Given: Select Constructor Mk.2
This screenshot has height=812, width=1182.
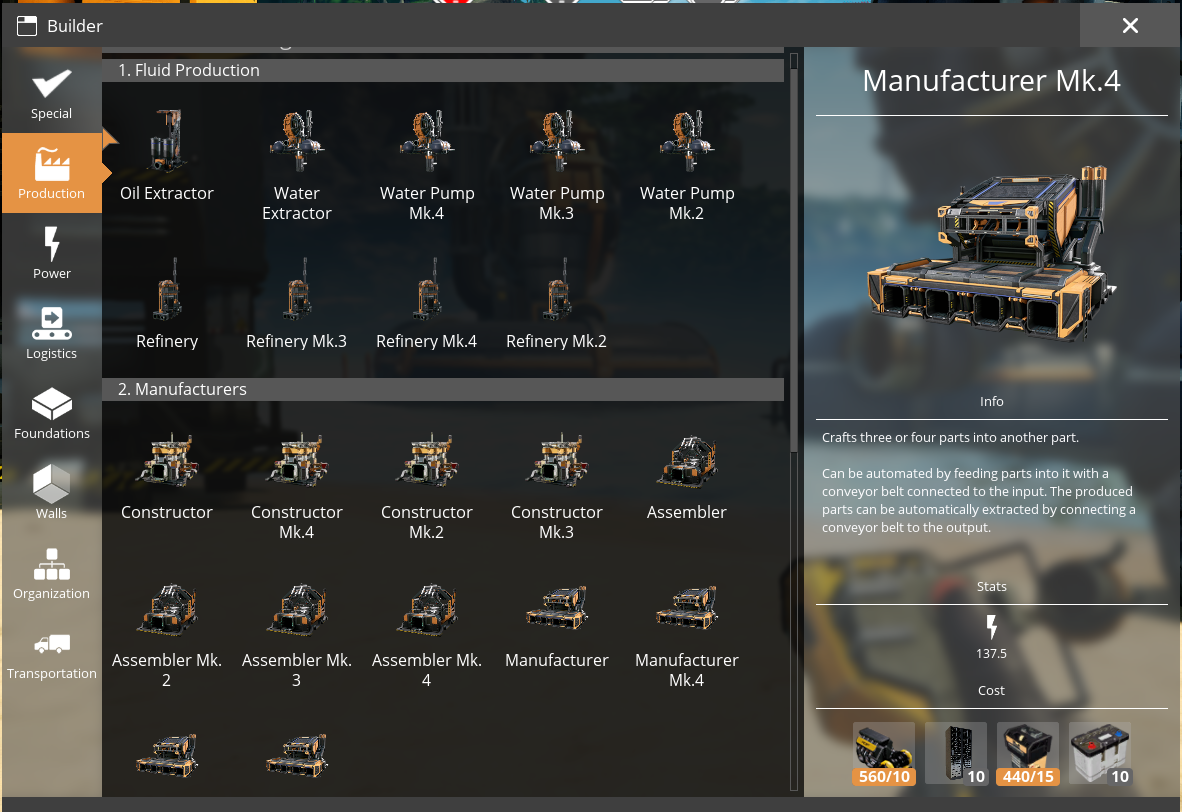Looking at the screenshot, I should coord(427,484).
